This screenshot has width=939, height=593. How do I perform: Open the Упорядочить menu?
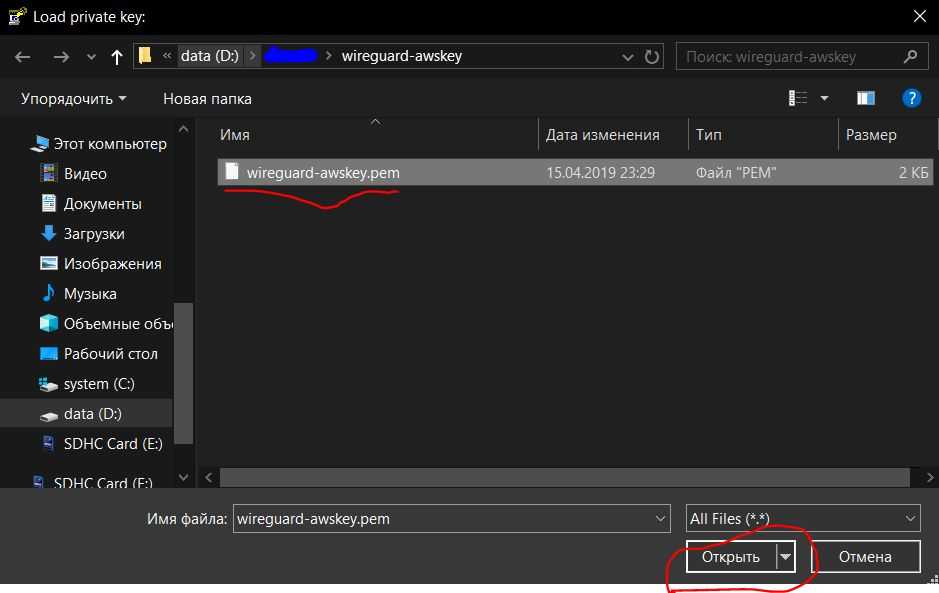coord(73,98)
